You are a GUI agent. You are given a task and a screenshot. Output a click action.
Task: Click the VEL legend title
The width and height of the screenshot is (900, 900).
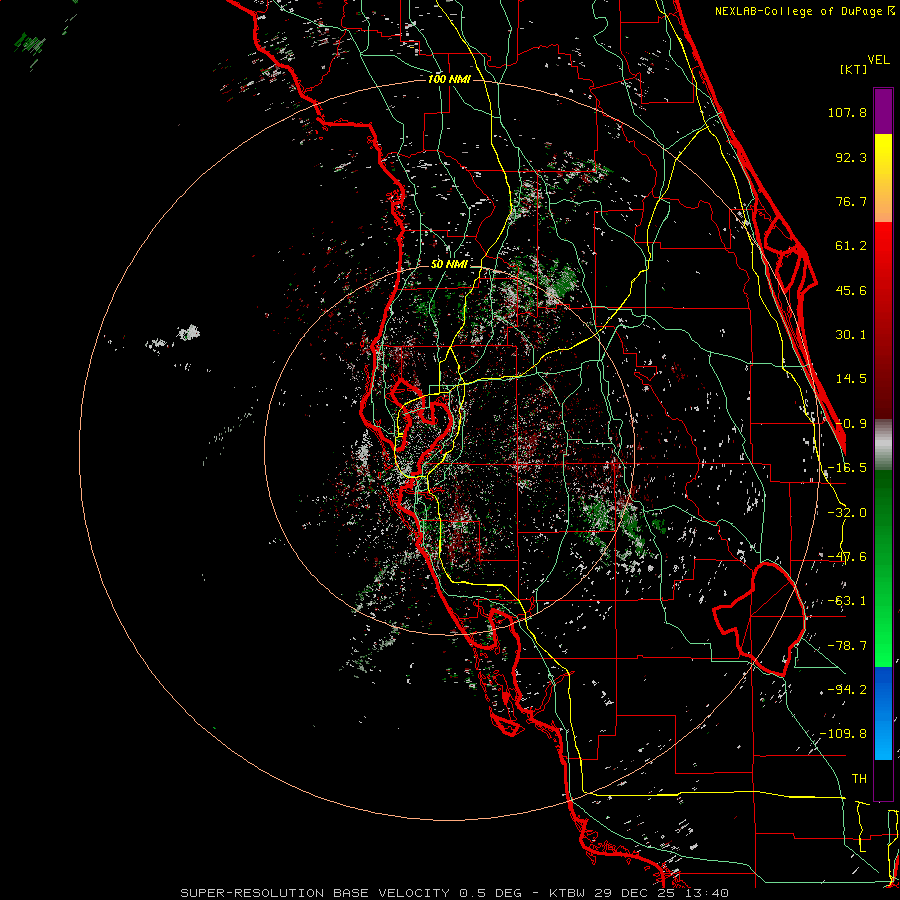click(x=878, y=60)
